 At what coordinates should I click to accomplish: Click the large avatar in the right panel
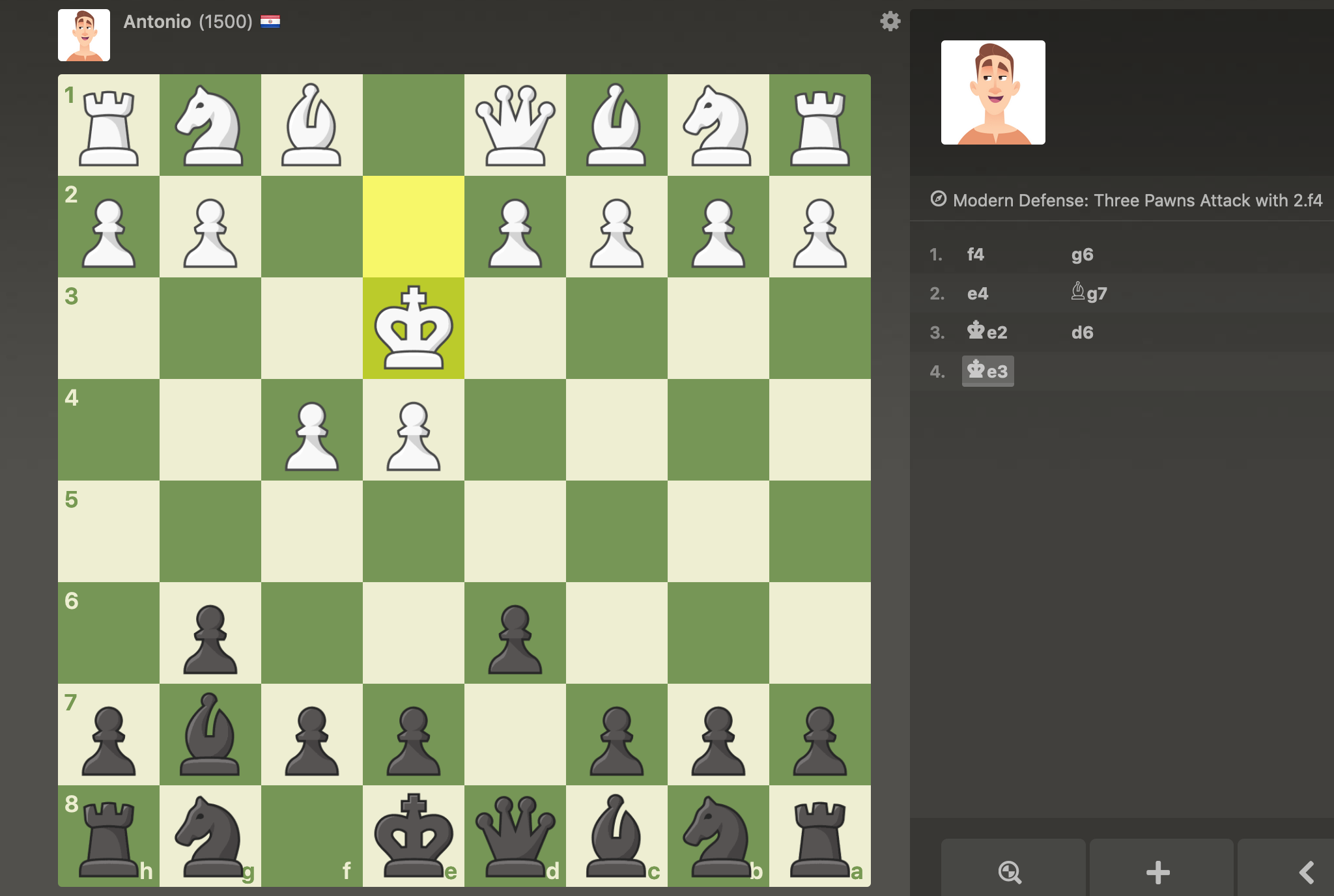tap(993, 92)
